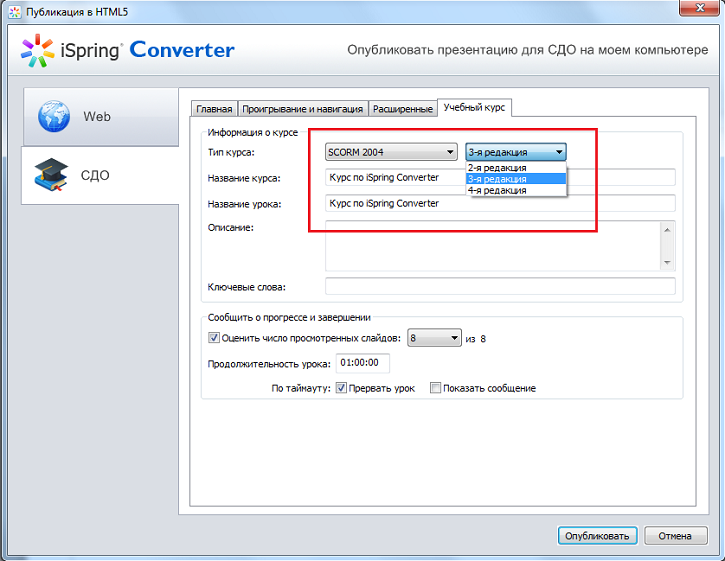The width and height of the screenshot is (725, 561).
Task: Click the description scrollbar down arrow
Action: pos(667,262)
